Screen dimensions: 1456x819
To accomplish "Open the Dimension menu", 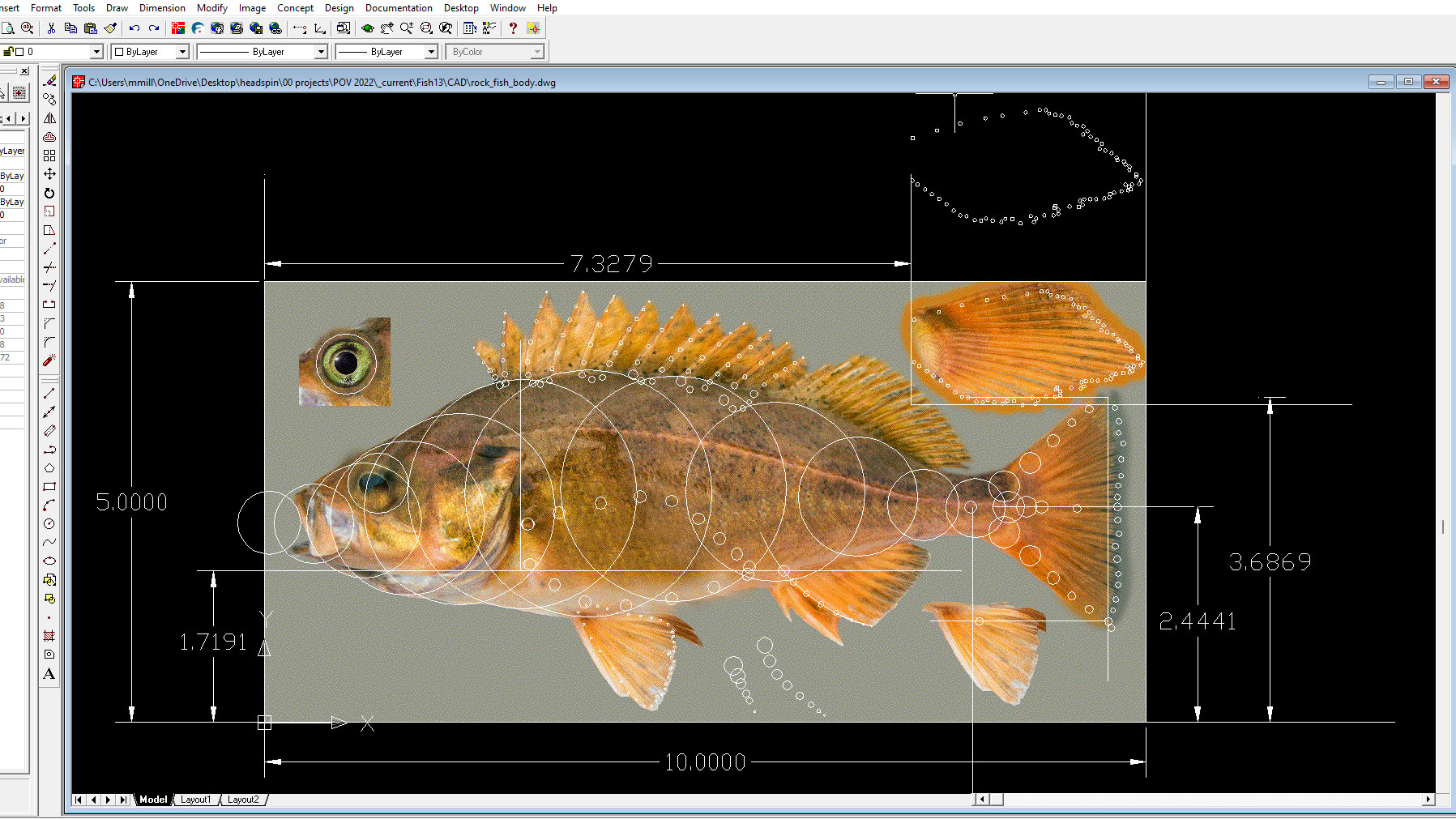I will (162, 8).
